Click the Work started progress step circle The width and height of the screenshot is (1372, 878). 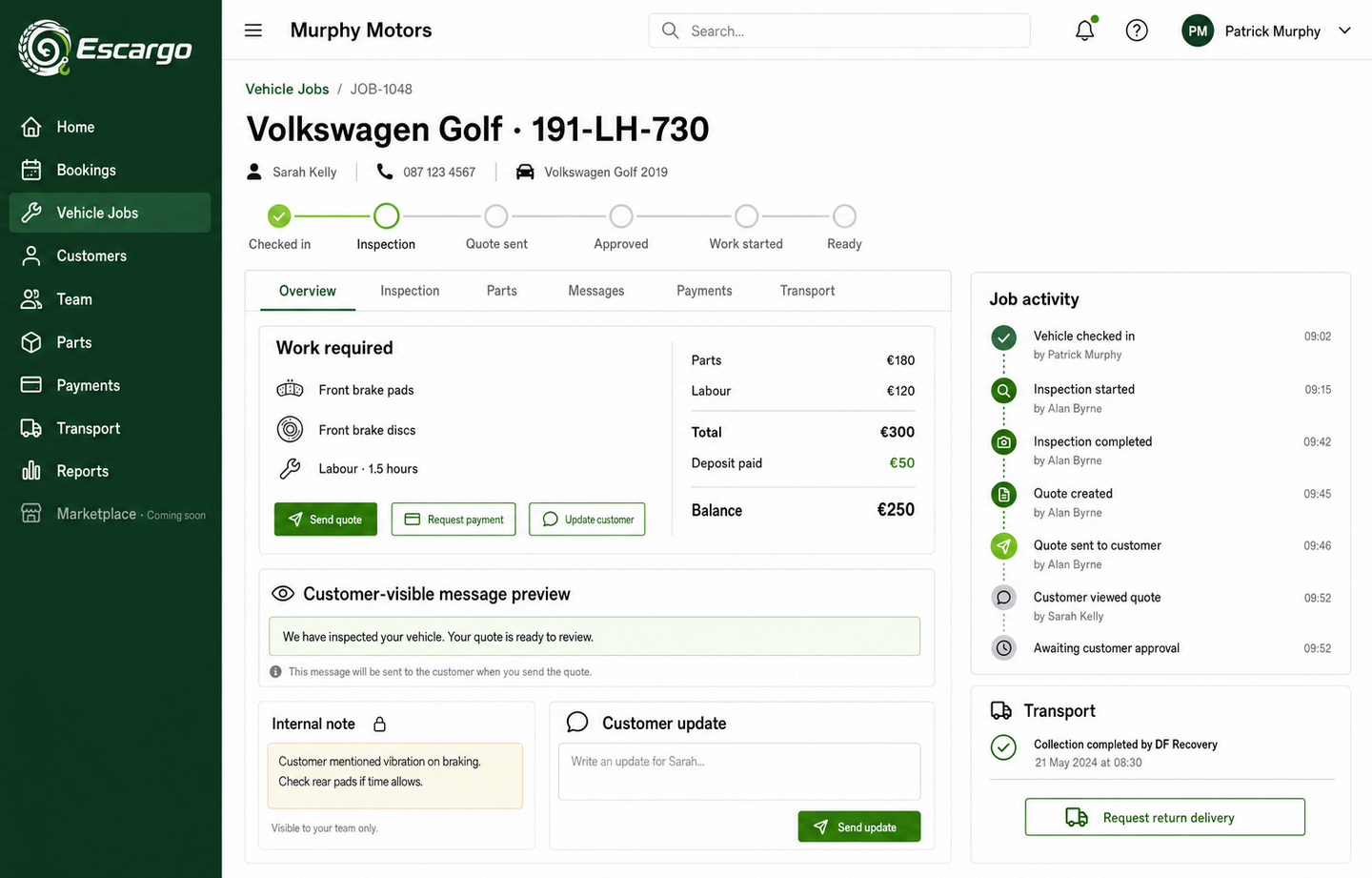(747, 216)
